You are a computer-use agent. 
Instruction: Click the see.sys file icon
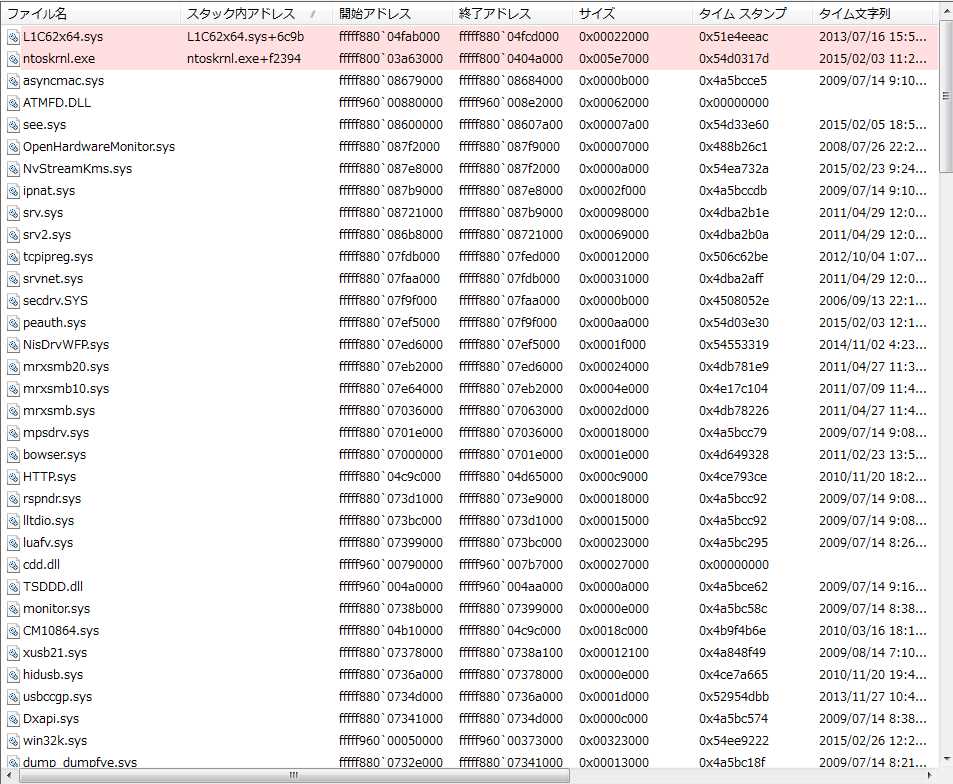[x=13, y=125]
